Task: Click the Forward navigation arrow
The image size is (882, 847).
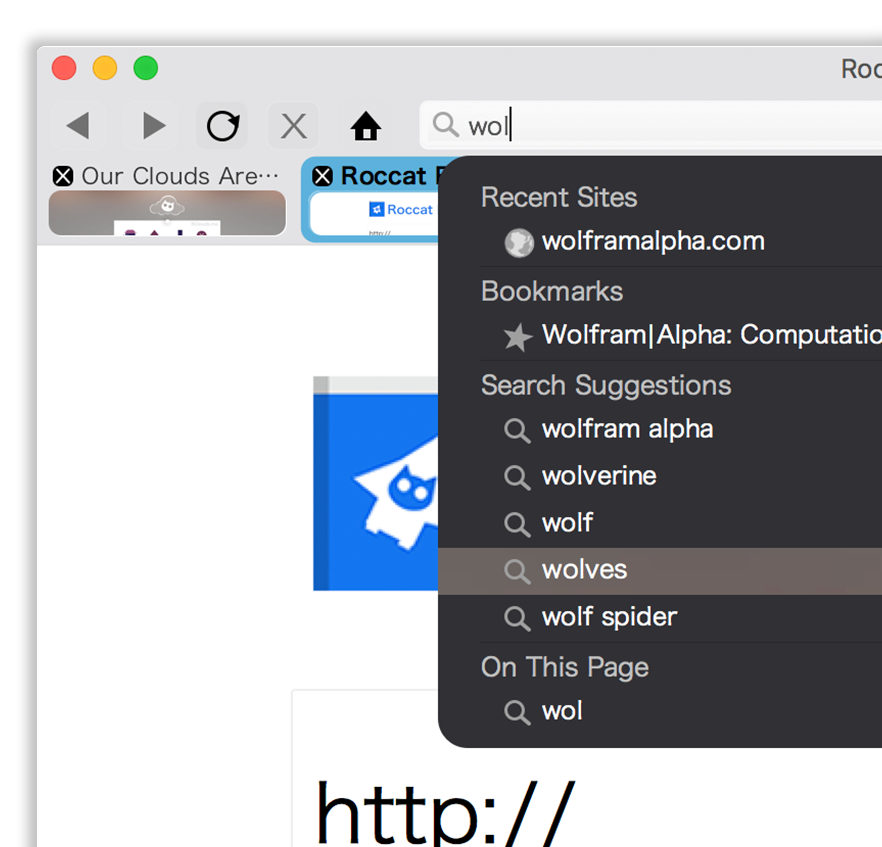Action: click(152, 126)
